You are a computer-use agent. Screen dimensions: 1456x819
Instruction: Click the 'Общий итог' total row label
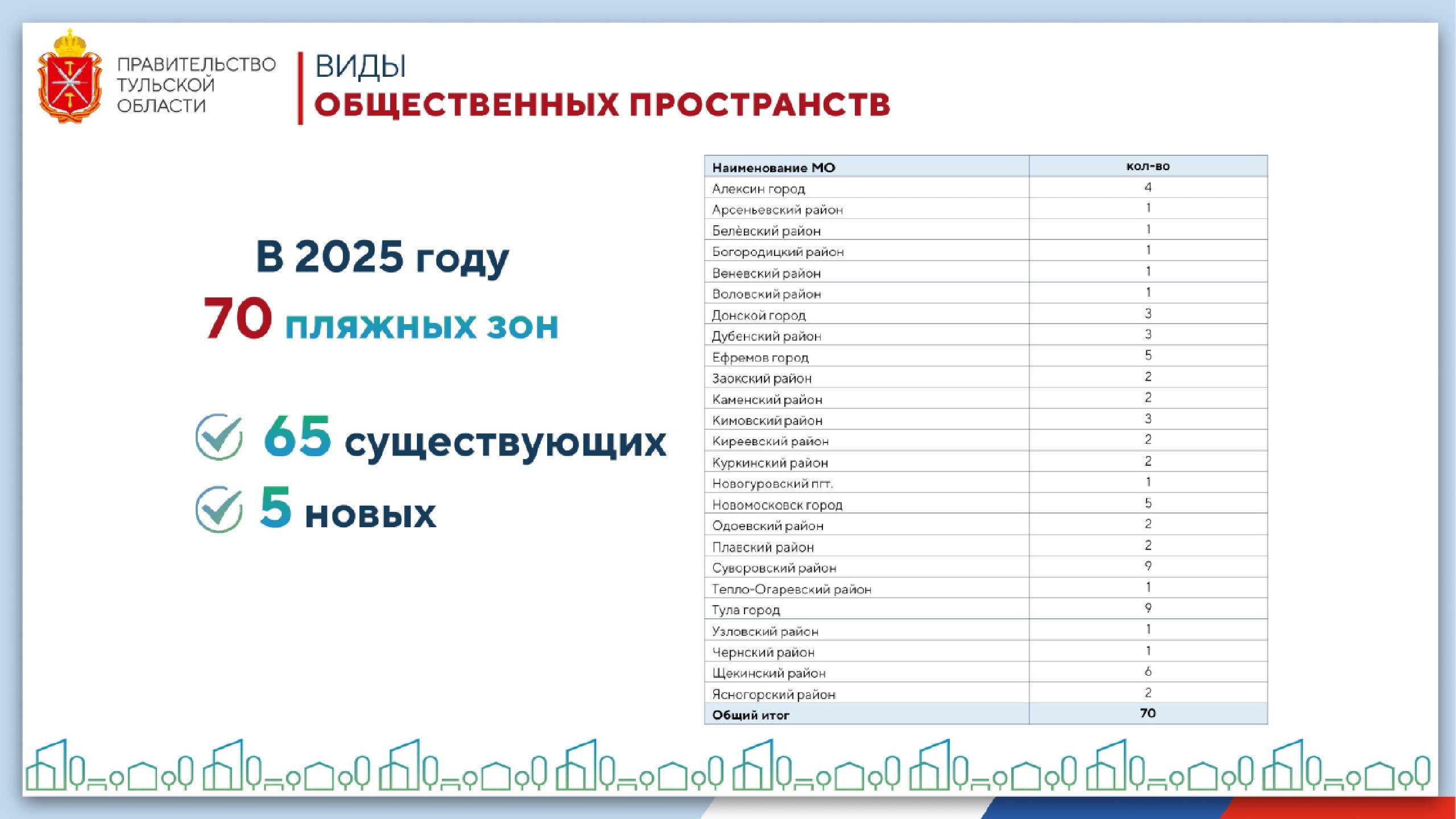(751, 715)
